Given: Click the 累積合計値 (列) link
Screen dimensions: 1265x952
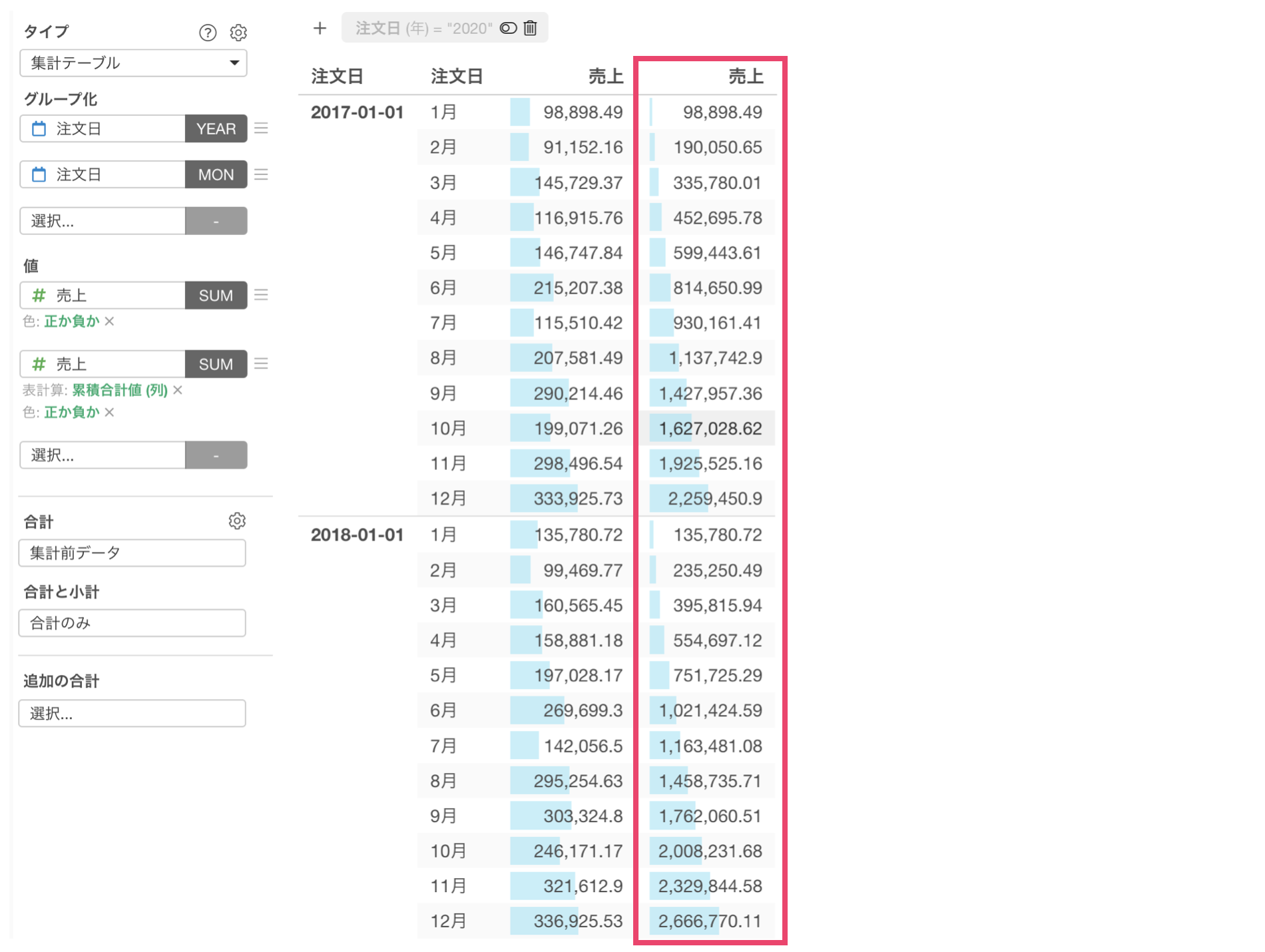Looking at the screenshot, I should click(x=120, y=390).
